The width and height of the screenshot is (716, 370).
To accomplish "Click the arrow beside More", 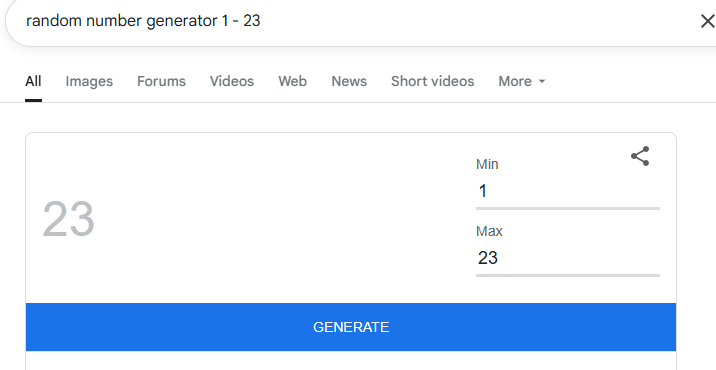I will pos(542,81).
